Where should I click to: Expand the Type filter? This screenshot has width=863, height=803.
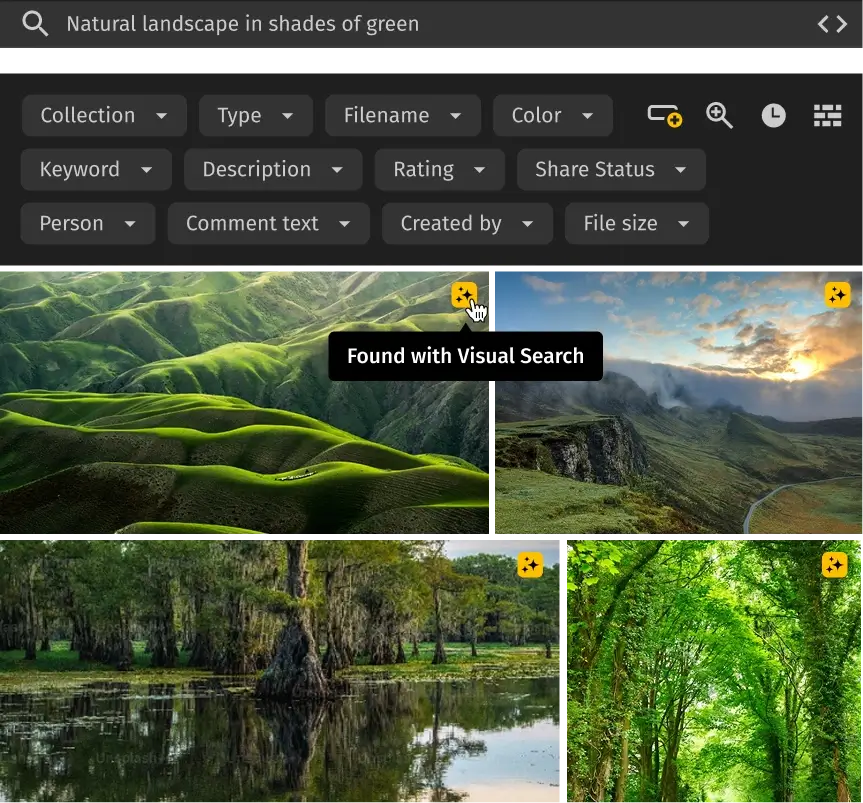255,115
